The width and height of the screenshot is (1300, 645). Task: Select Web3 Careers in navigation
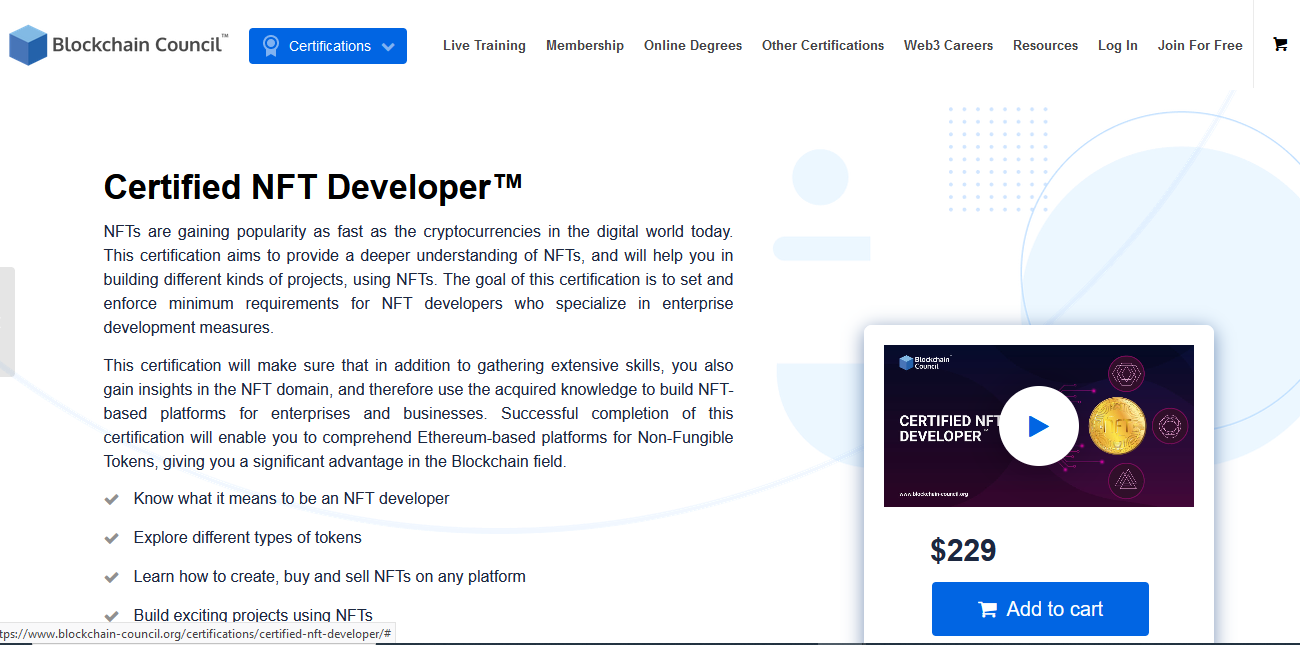[x=948, y=45]
